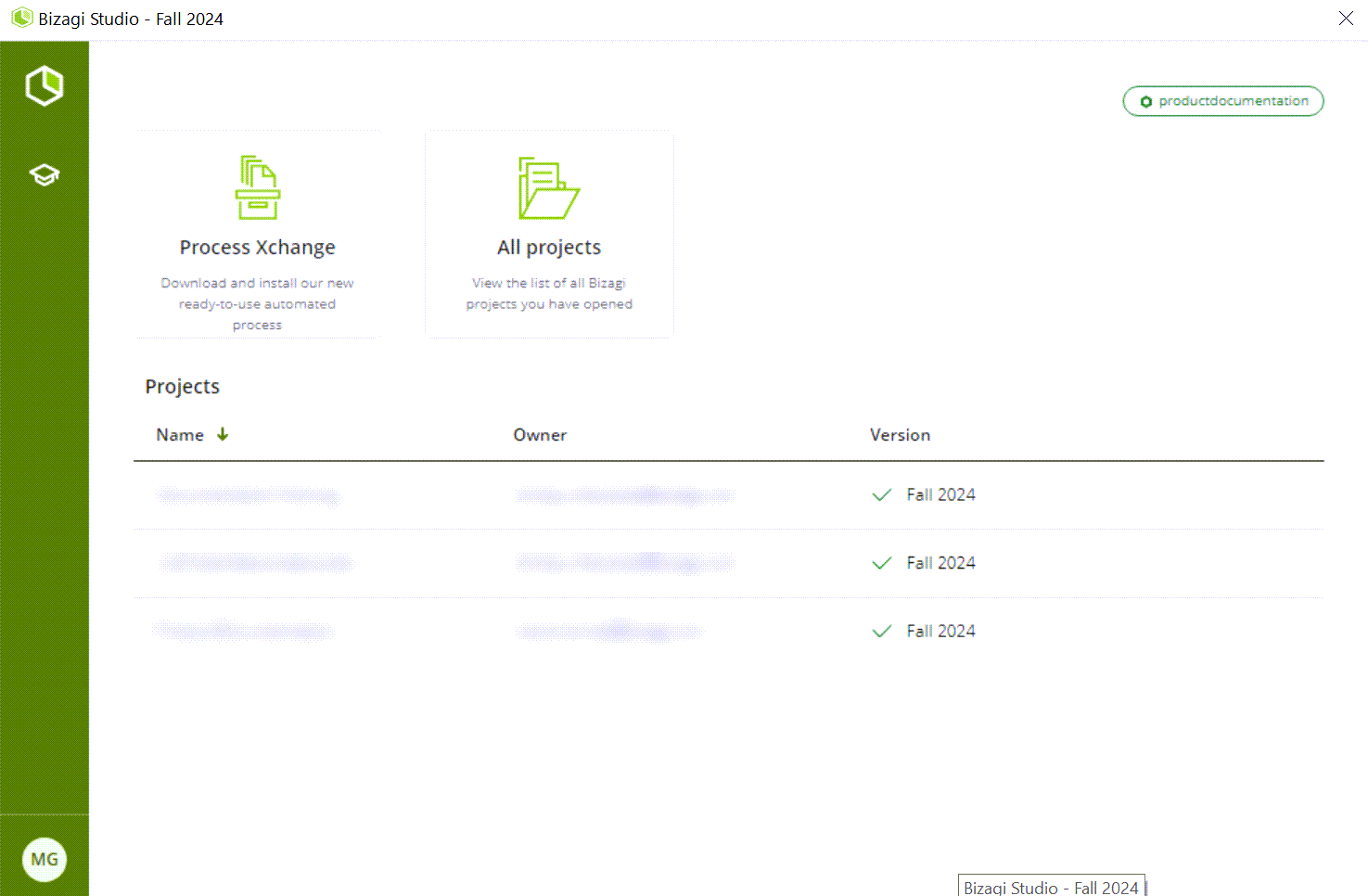Open the MG user avatar

point(44,859)
